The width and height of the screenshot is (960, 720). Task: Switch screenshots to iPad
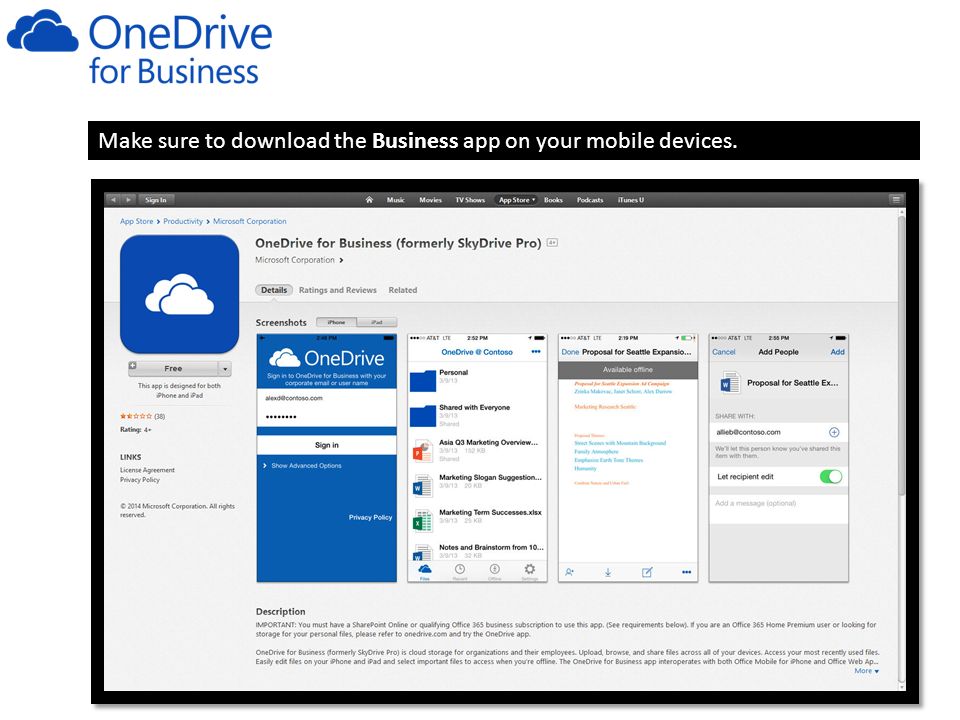point(377,322)
